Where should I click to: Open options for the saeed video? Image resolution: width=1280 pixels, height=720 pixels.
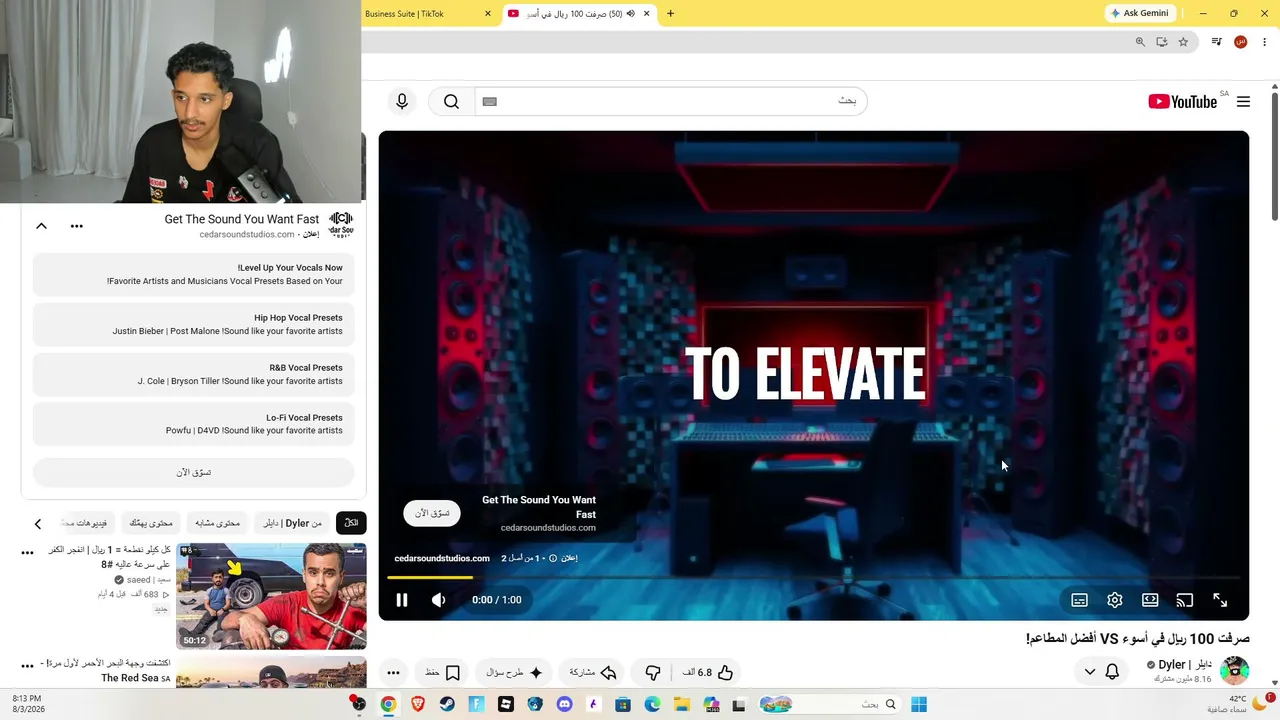point(27,553)
